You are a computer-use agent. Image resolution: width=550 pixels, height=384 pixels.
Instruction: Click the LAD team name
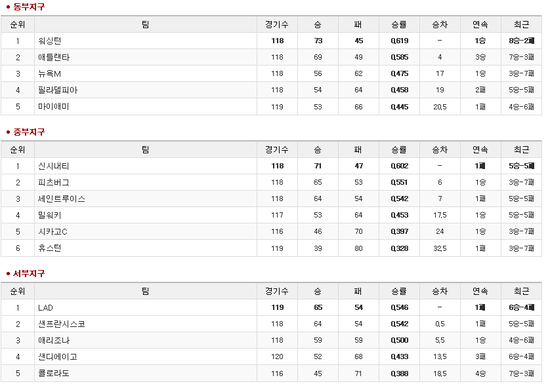point(45,308)
